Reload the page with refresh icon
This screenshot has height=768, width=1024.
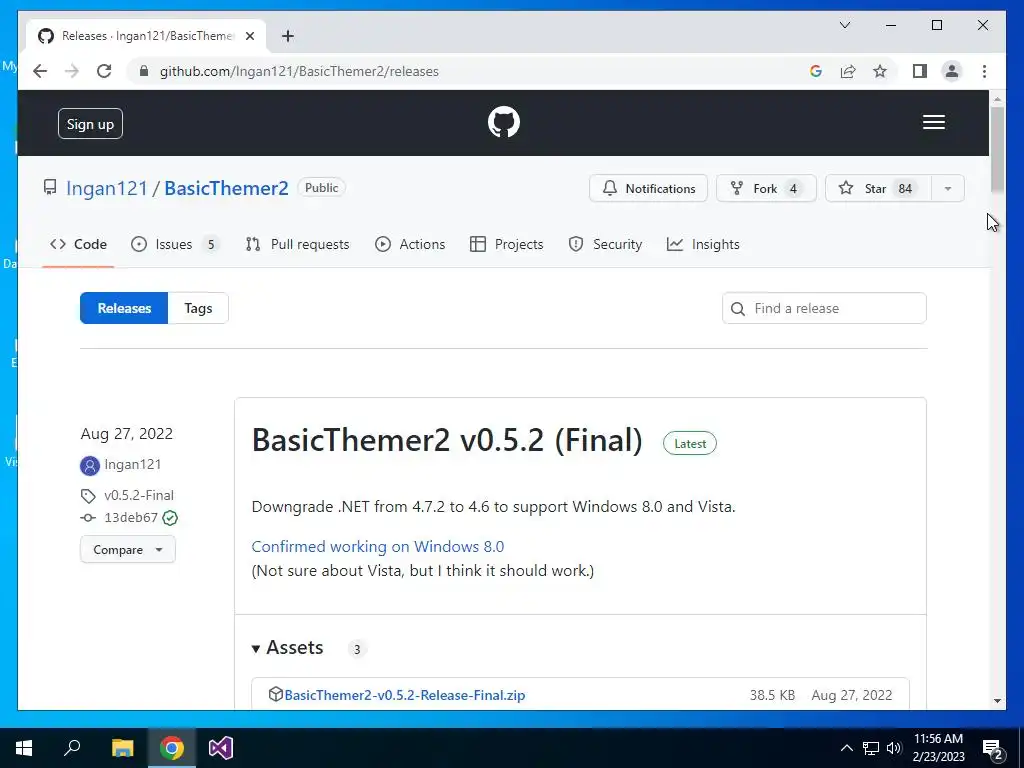coord(104,71)
